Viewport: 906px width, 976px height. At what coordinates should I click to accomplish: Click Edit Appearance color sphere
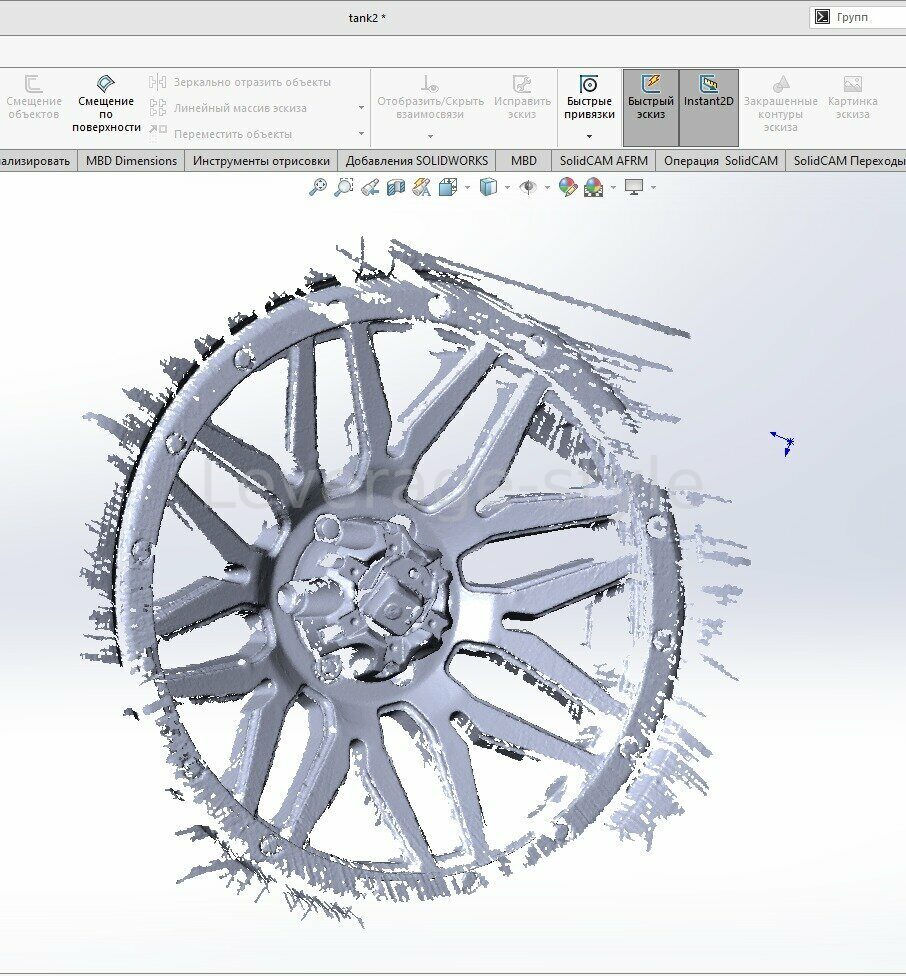567,187
